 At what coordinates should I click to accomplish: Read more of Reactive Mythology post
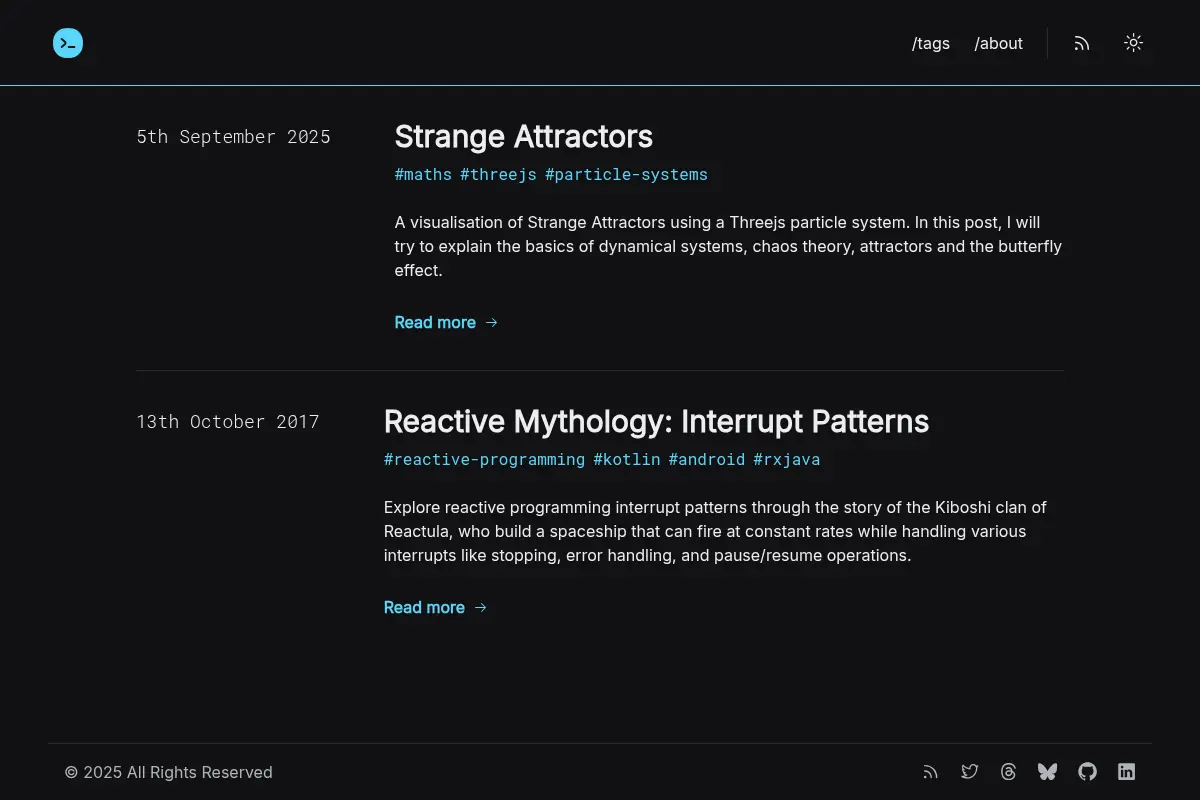tap(435, 607)
